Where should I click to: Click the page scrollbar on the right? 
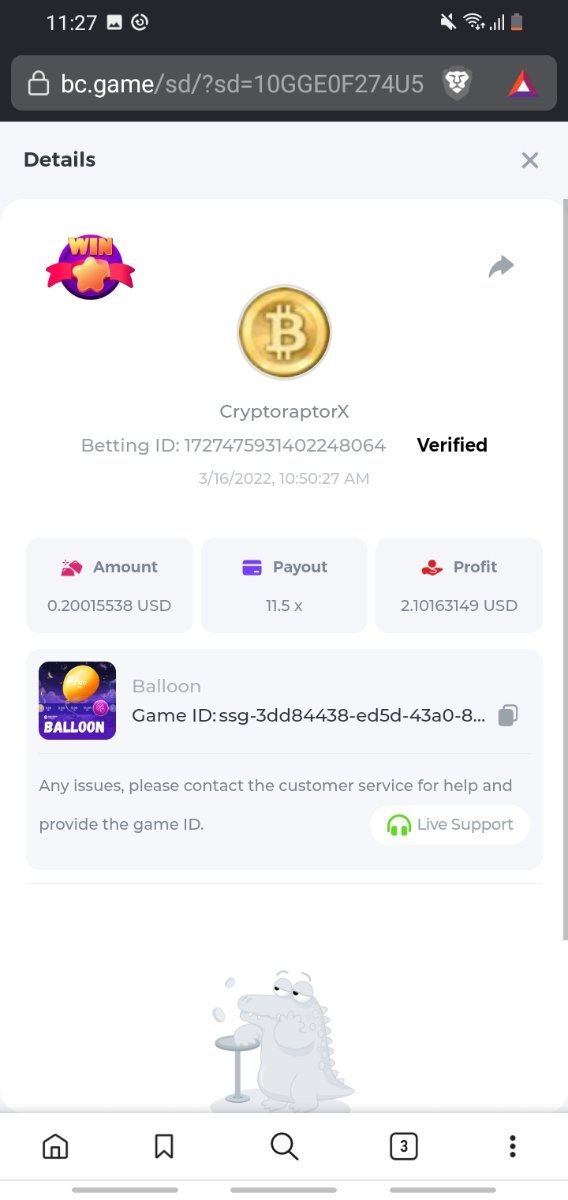pyautogui.click(x=564, y=570)
